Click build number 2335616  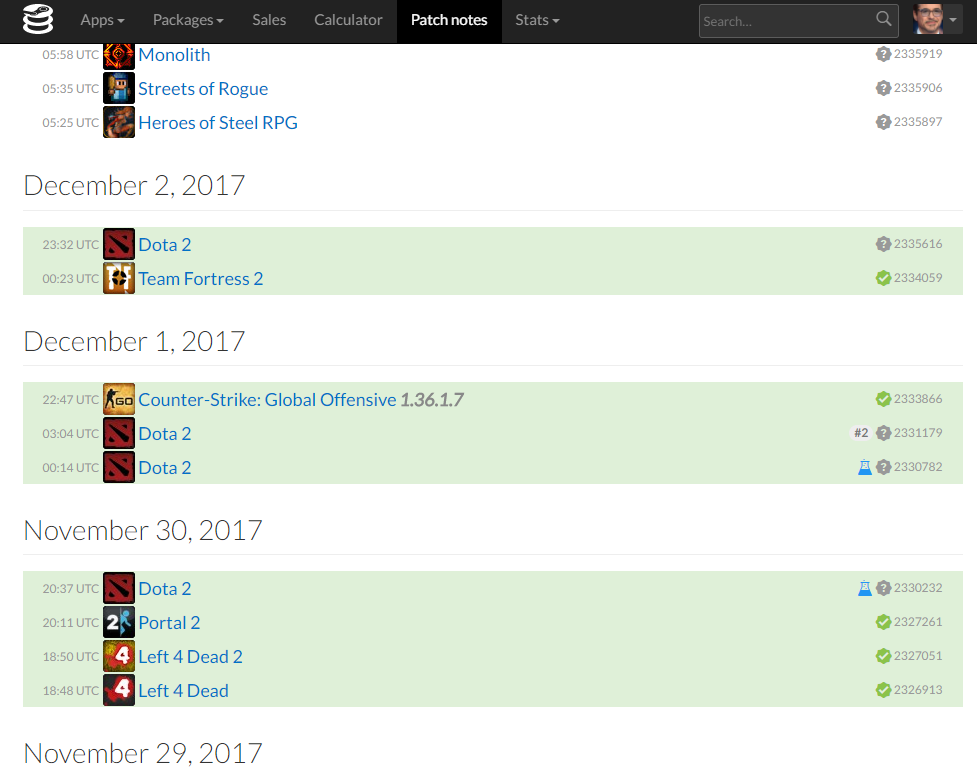click(x=918, y=244)
